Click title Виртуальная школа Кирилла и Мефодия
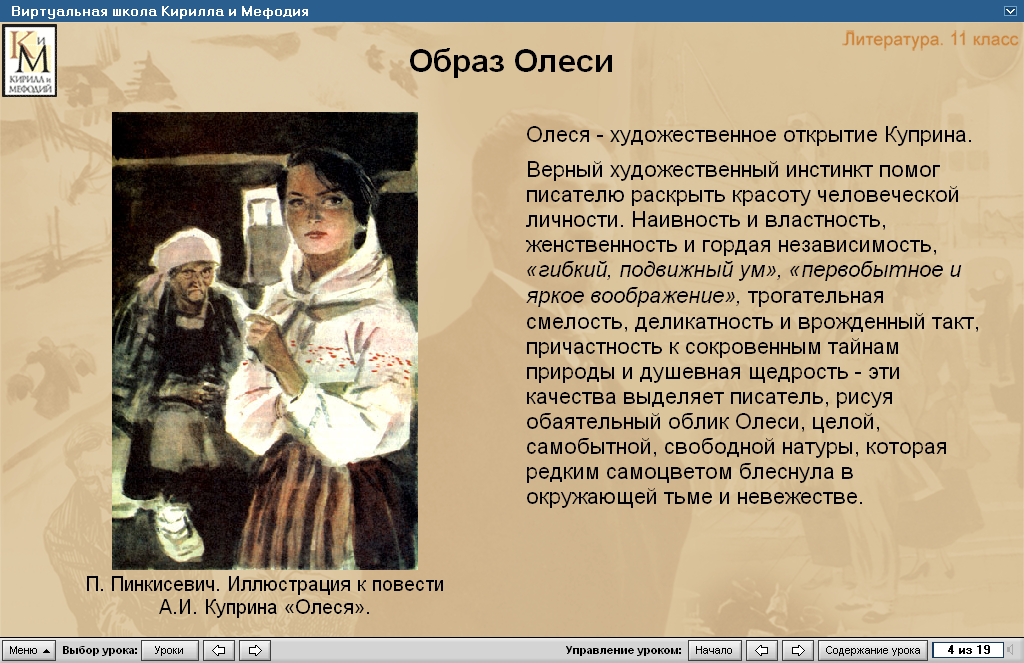This screenshot has width=1024, height=663. pyautogui.click(x=160, y=11)
